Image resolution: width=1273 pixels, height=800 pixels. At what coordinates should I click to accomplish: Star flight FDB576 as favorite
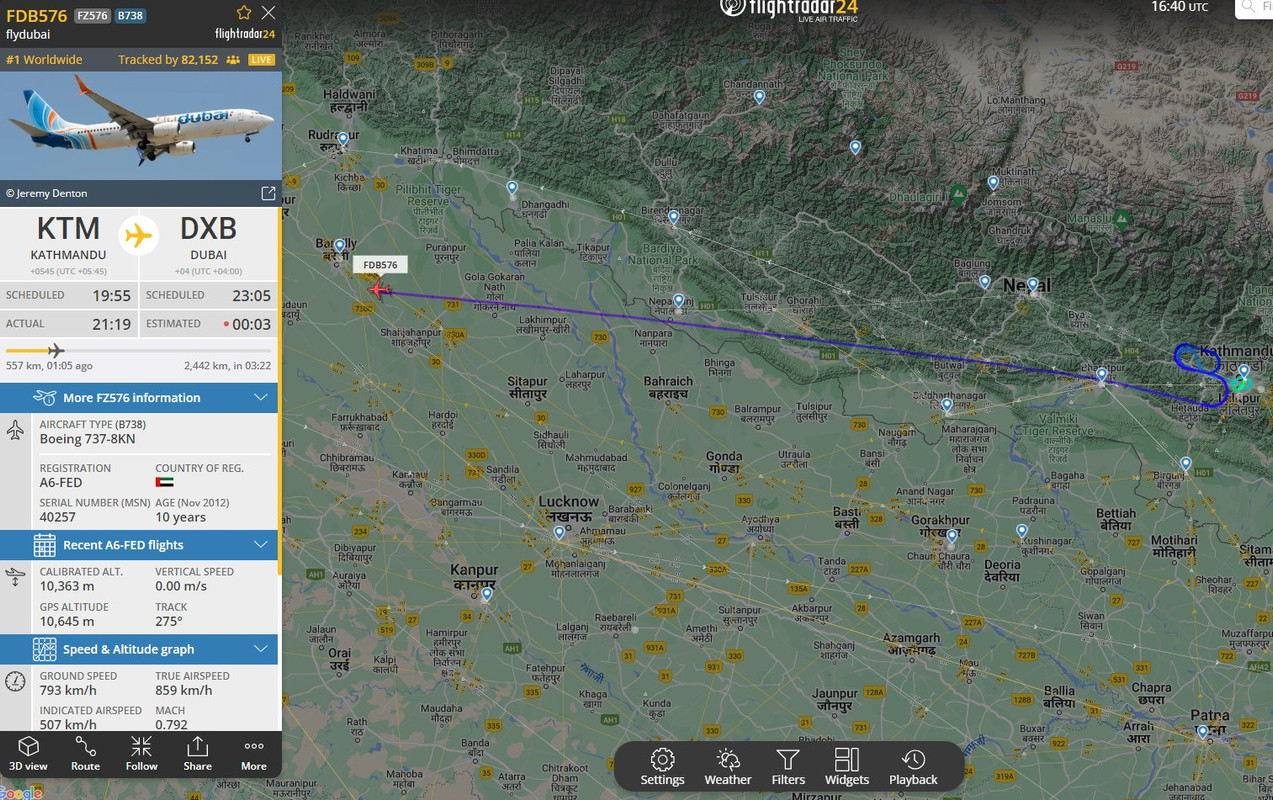coord(244,13)
